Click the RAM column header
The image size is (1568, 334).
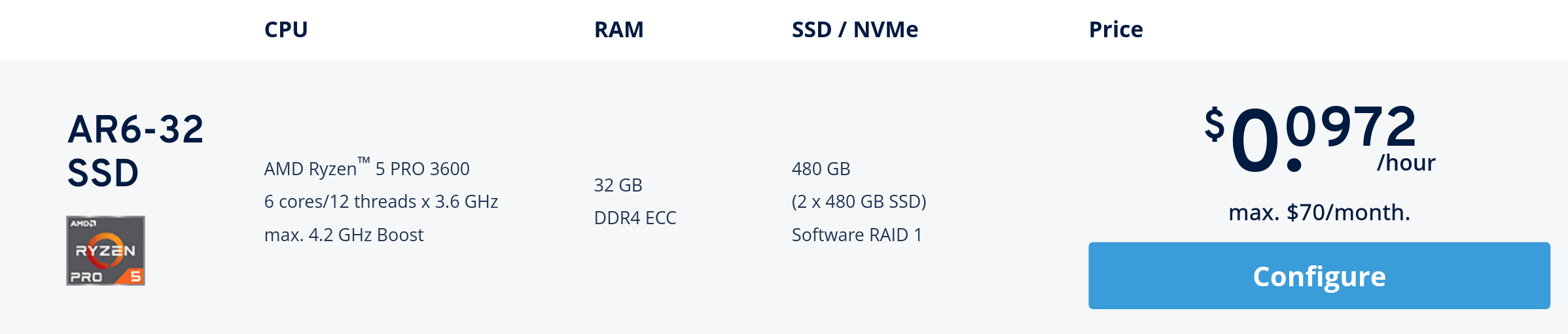coord(619,29)
